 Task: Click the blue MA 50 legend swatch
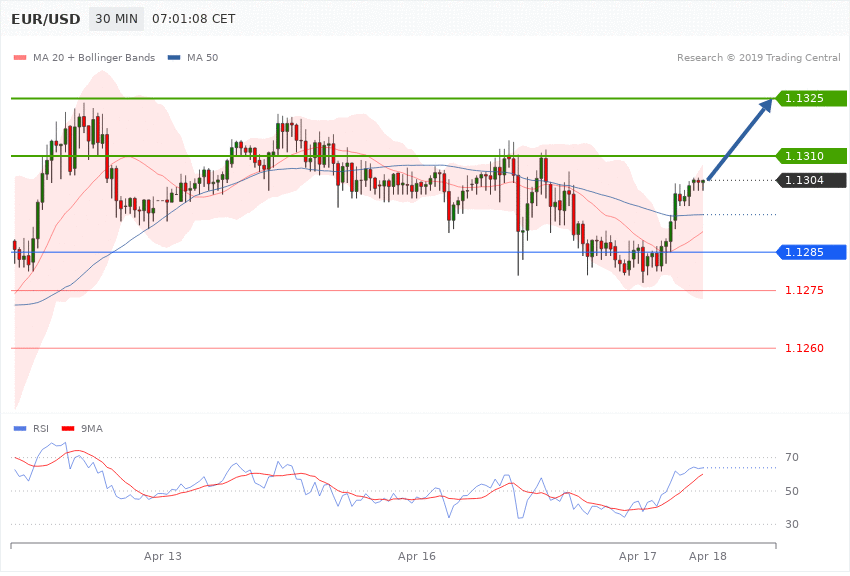(174, 57)
